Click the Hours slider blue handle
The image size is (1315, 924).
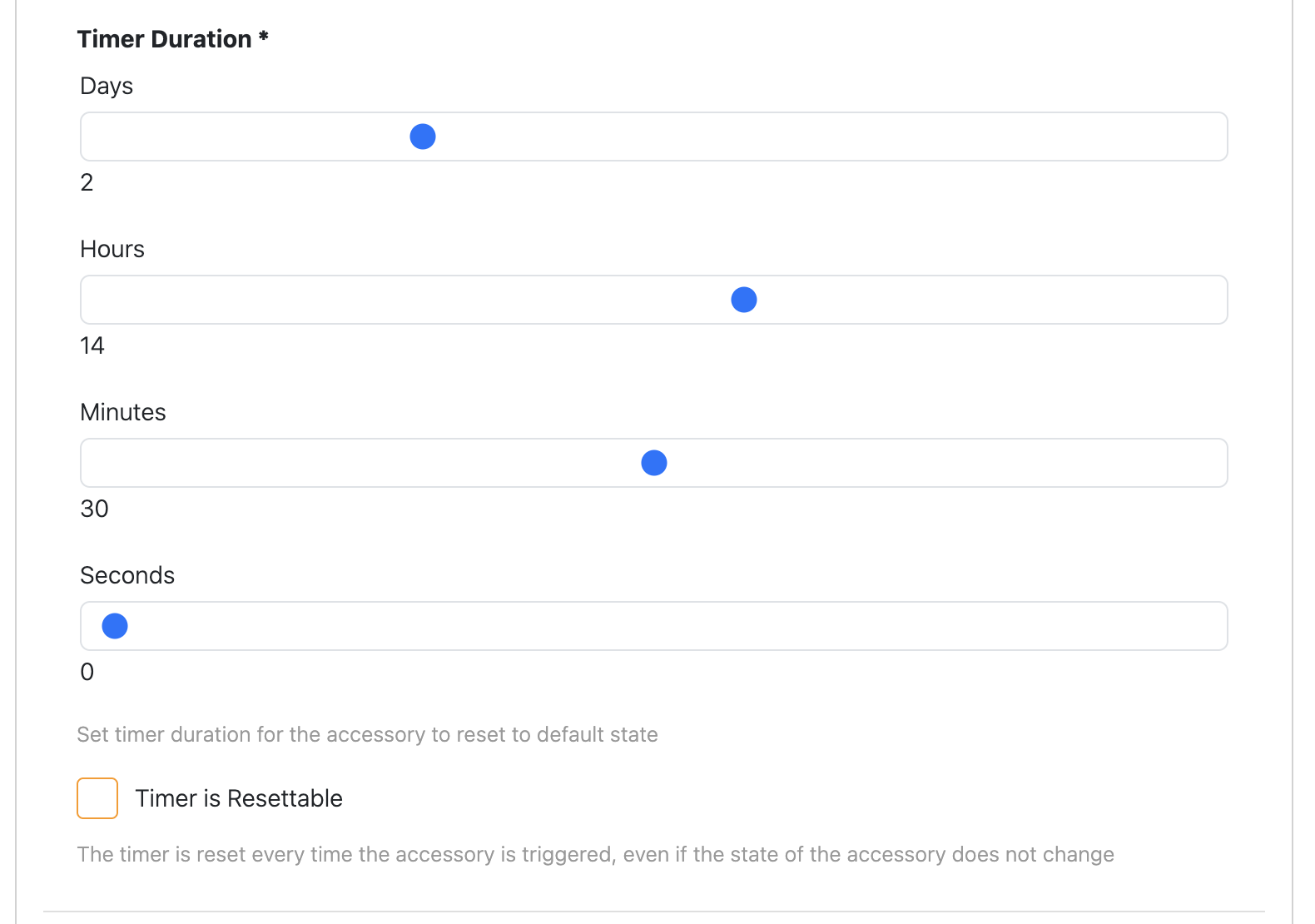pyautogui.click(x=744, y=300)
